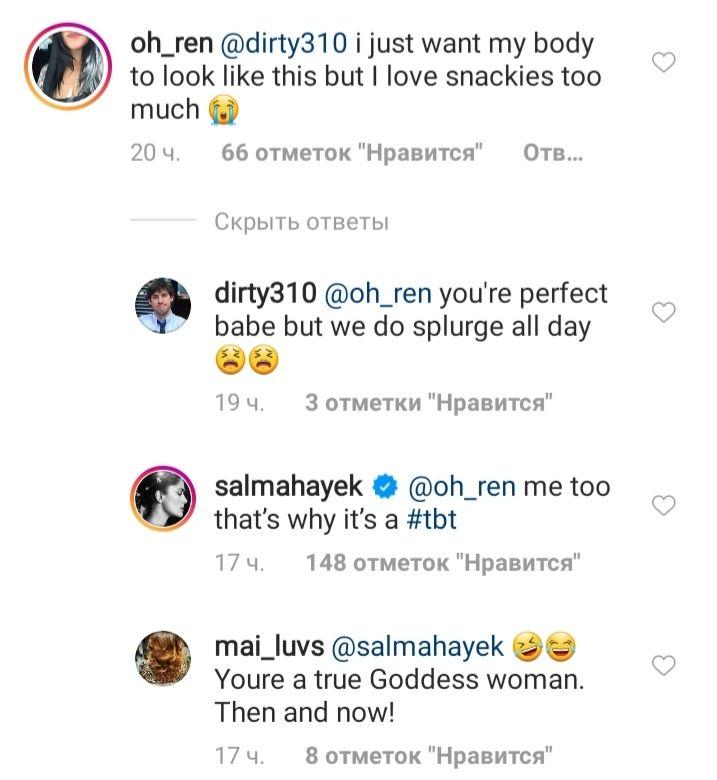Like oh_ren's comment with the heart

point(663,63)
